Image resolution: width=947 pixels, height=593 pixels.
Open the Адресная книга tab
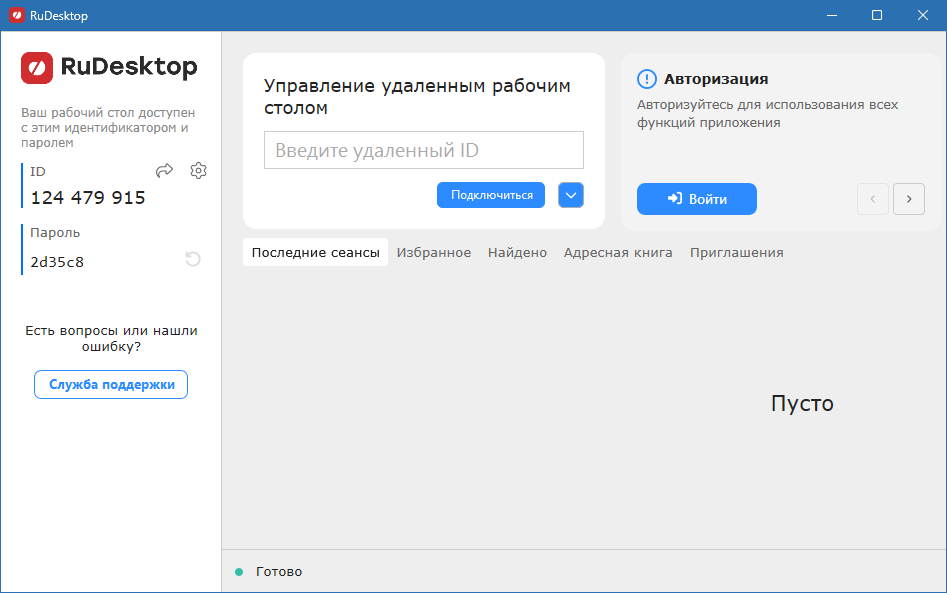coord(618,252)
